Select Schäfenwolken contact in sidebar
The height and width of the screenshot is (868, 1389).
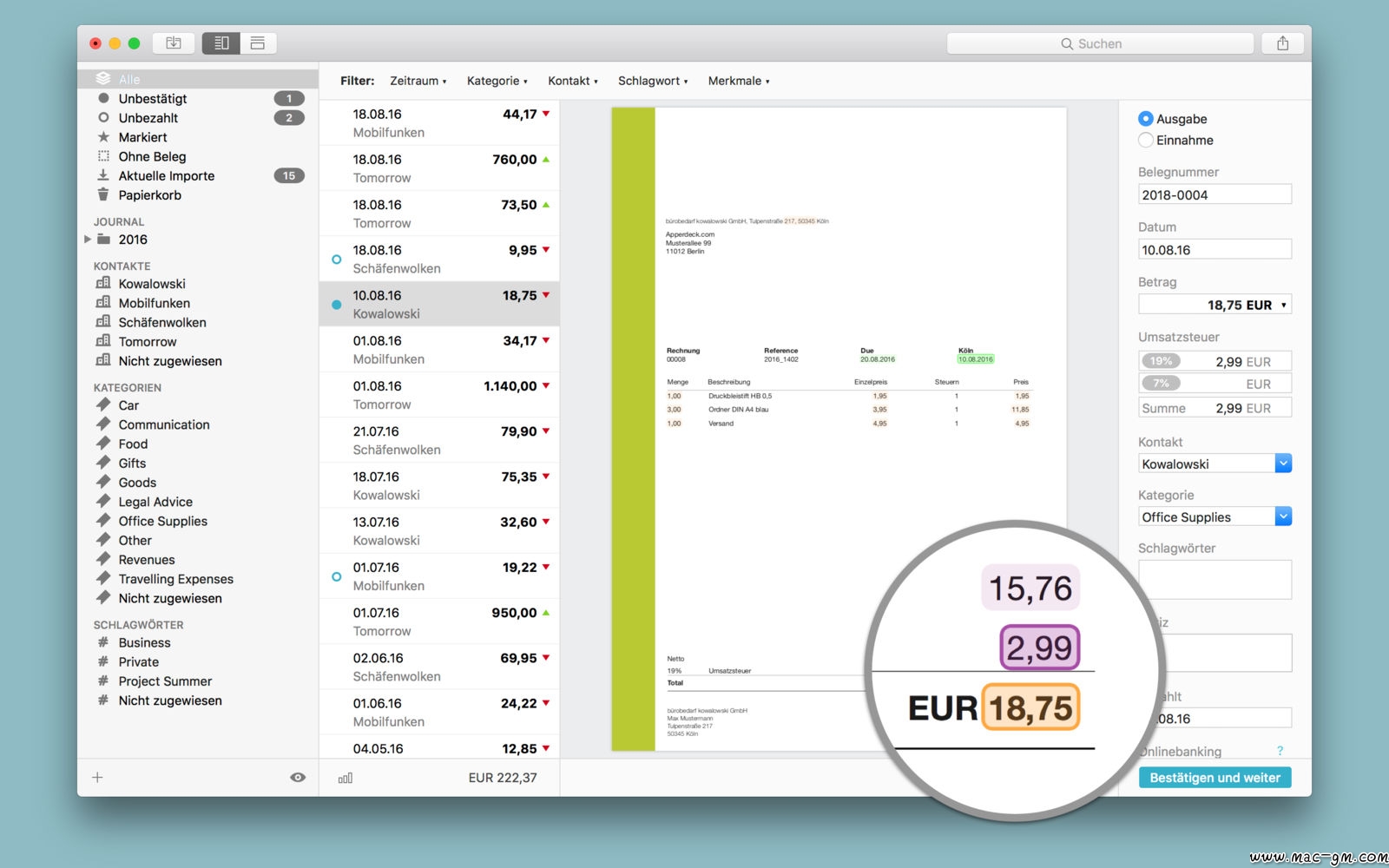pyautogui.click(x=199, y=322)
